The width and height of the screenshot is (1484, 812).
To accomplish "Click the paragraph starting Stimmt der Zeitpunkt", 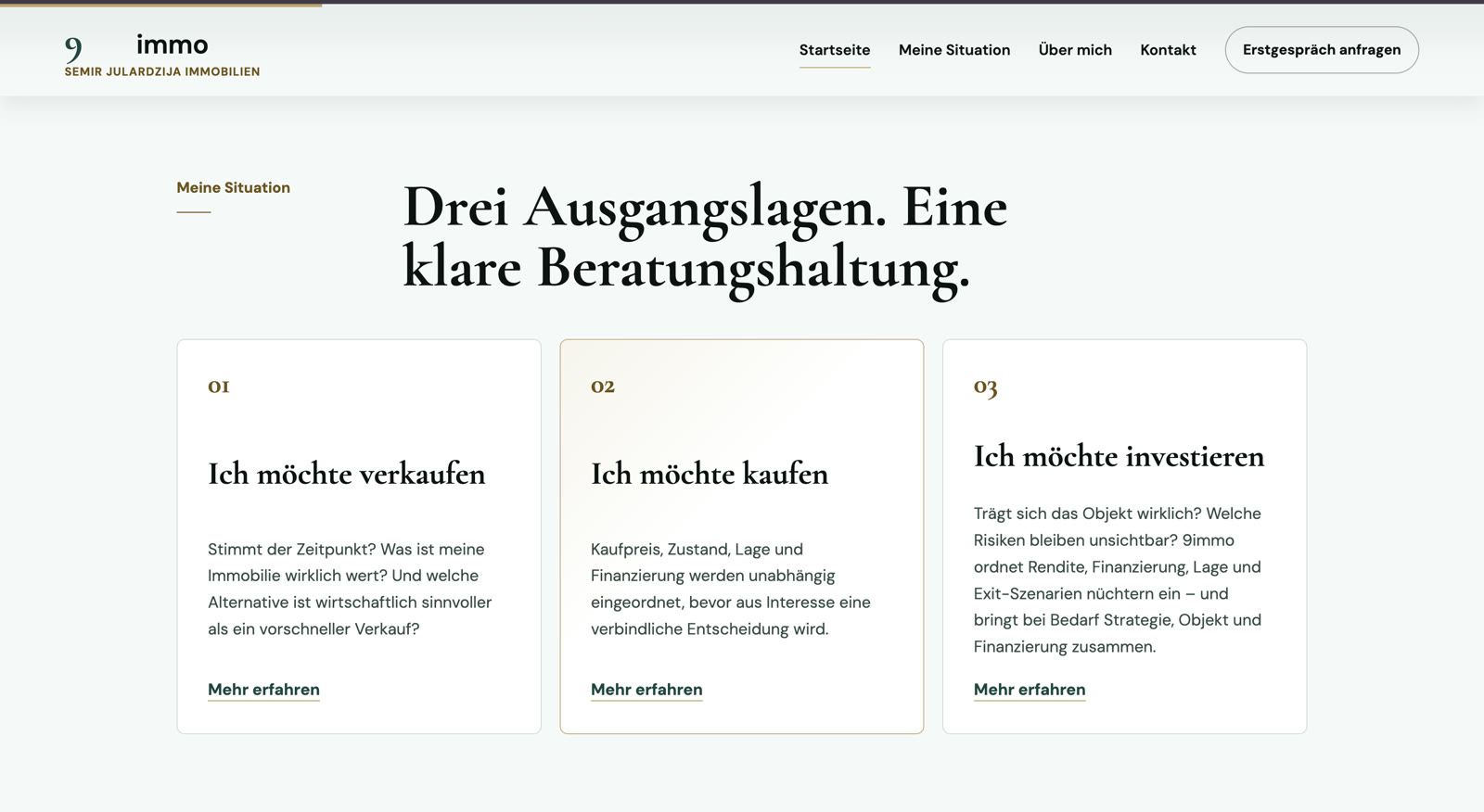I will pos(350,590).
